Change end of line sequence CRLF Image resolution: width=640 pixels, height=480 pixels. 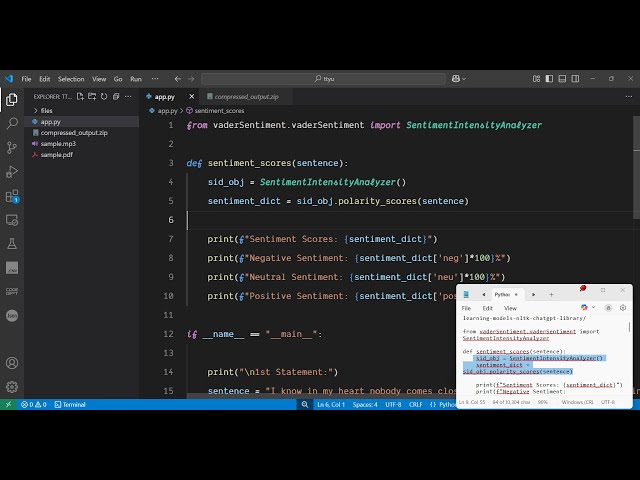point(416,404)
